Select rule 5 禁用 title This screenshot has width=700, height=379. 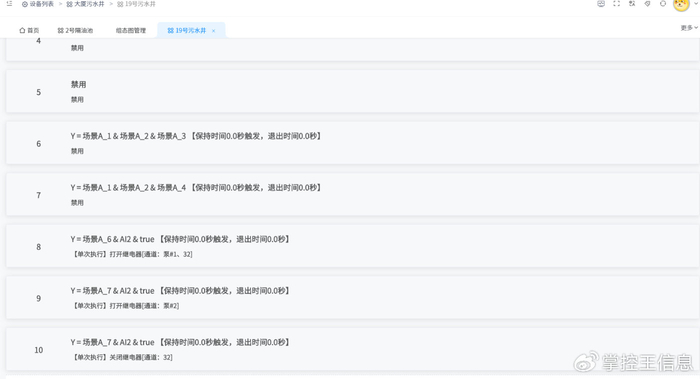pyautogui.click(x=78, y=84)
